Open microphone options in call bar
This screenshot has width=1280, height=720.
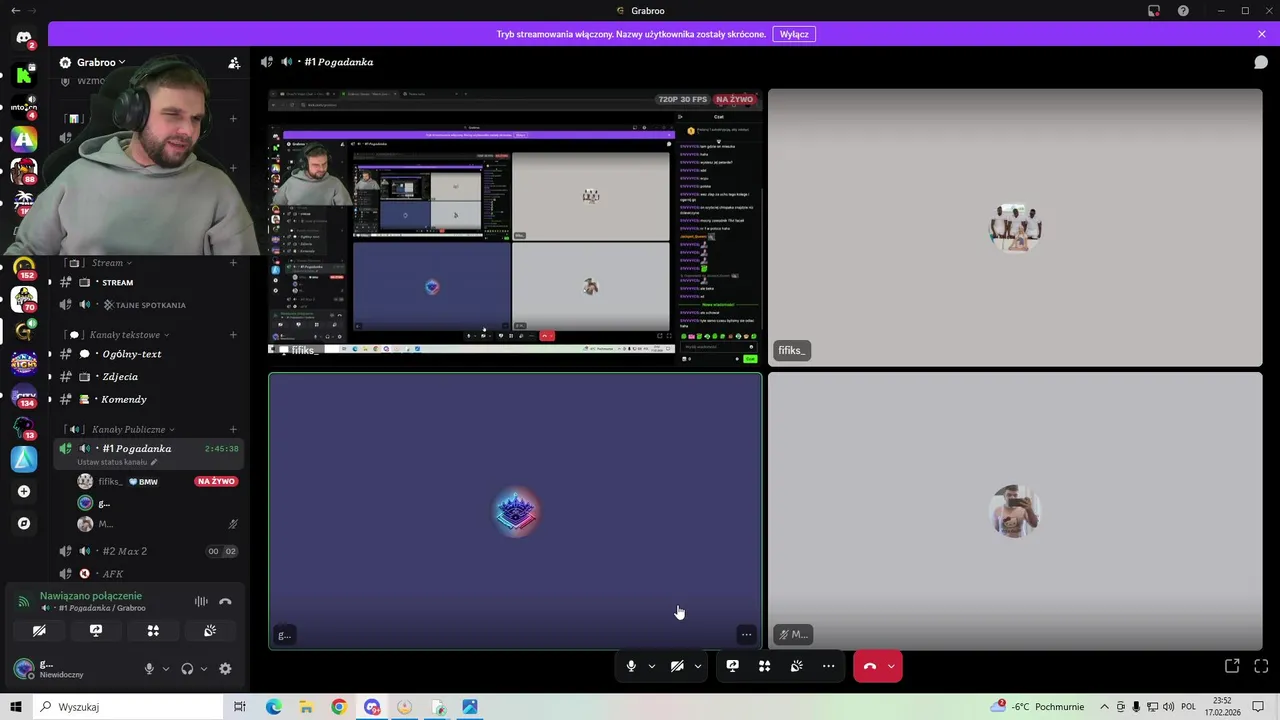tap(652, 666)
